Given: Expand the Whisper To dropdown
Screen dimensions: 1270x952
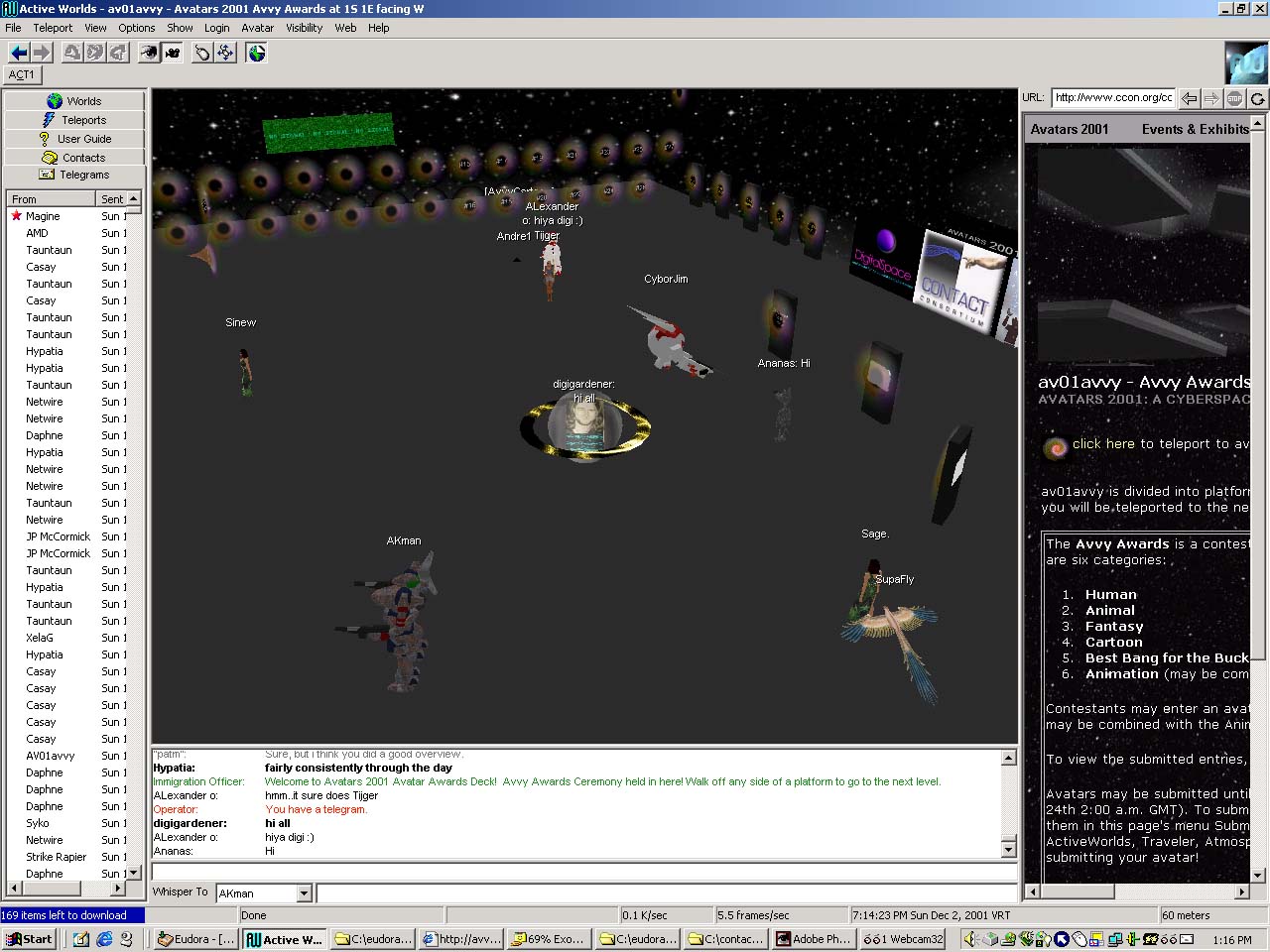Looking at the screenshot, I should pos(304,893).
